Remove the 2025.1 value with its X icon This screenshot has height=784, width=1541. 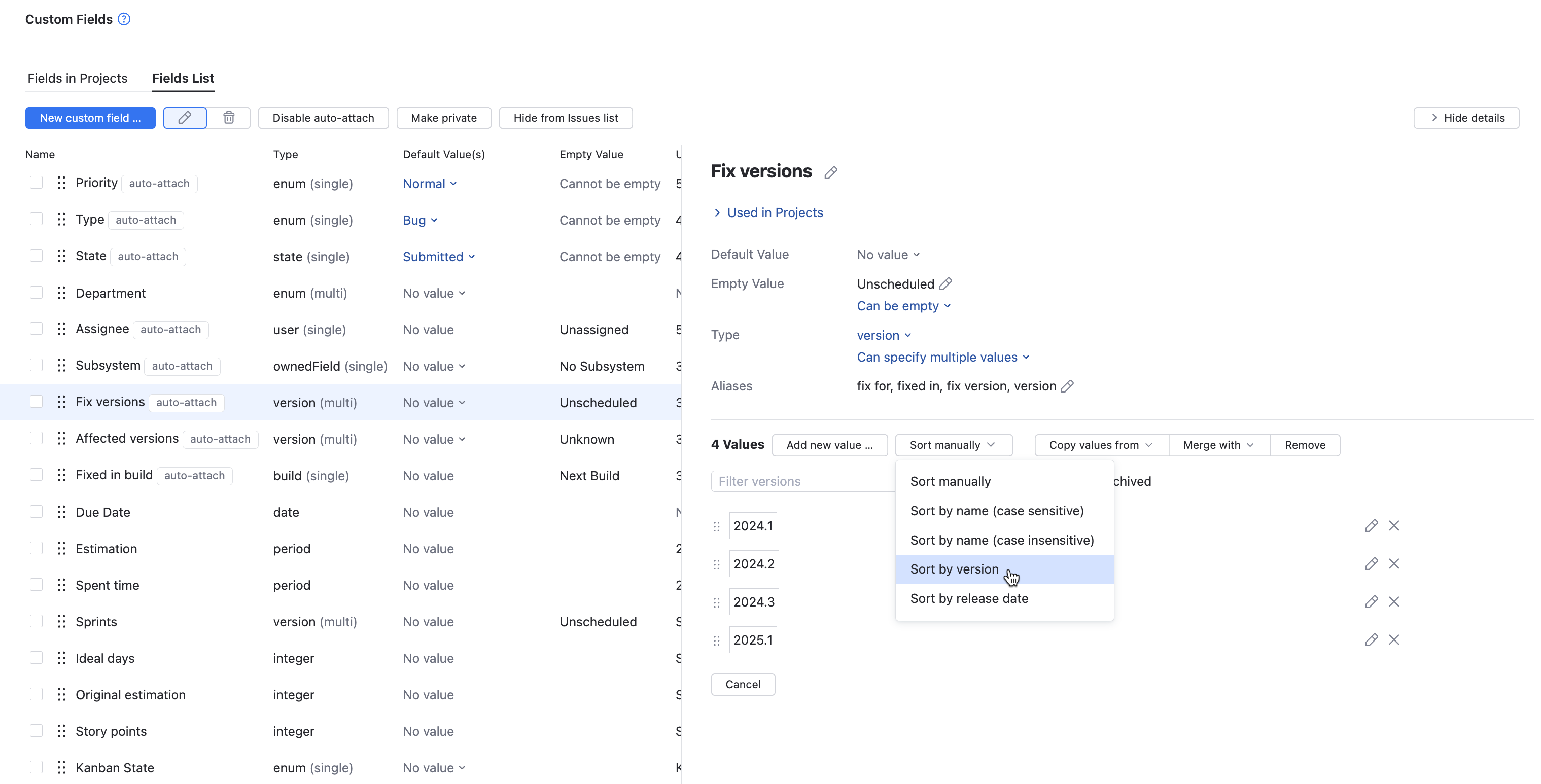(x=1394, y=639)
